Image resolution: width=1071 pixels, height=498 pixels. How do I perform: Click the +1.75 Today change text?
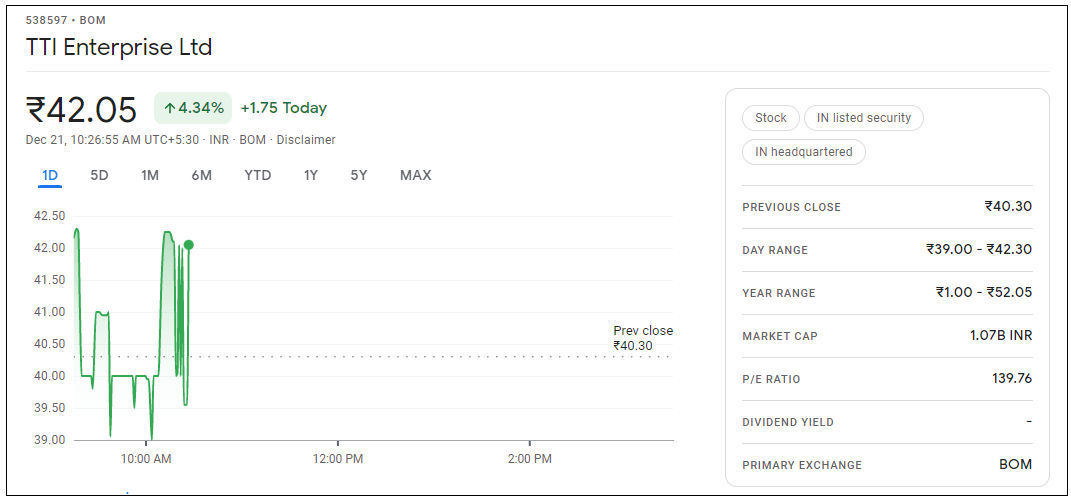[x=283, y=108]
